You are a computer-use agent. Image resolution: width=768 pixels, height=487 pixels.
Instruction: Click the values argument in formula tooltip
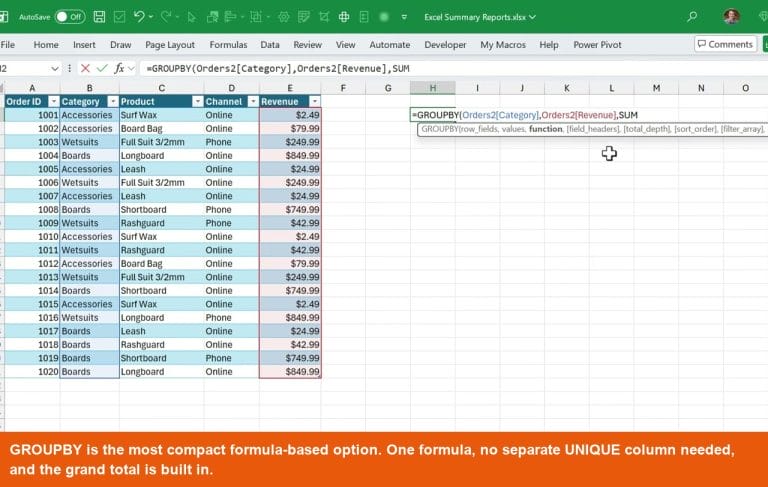(x=513, y=129)
